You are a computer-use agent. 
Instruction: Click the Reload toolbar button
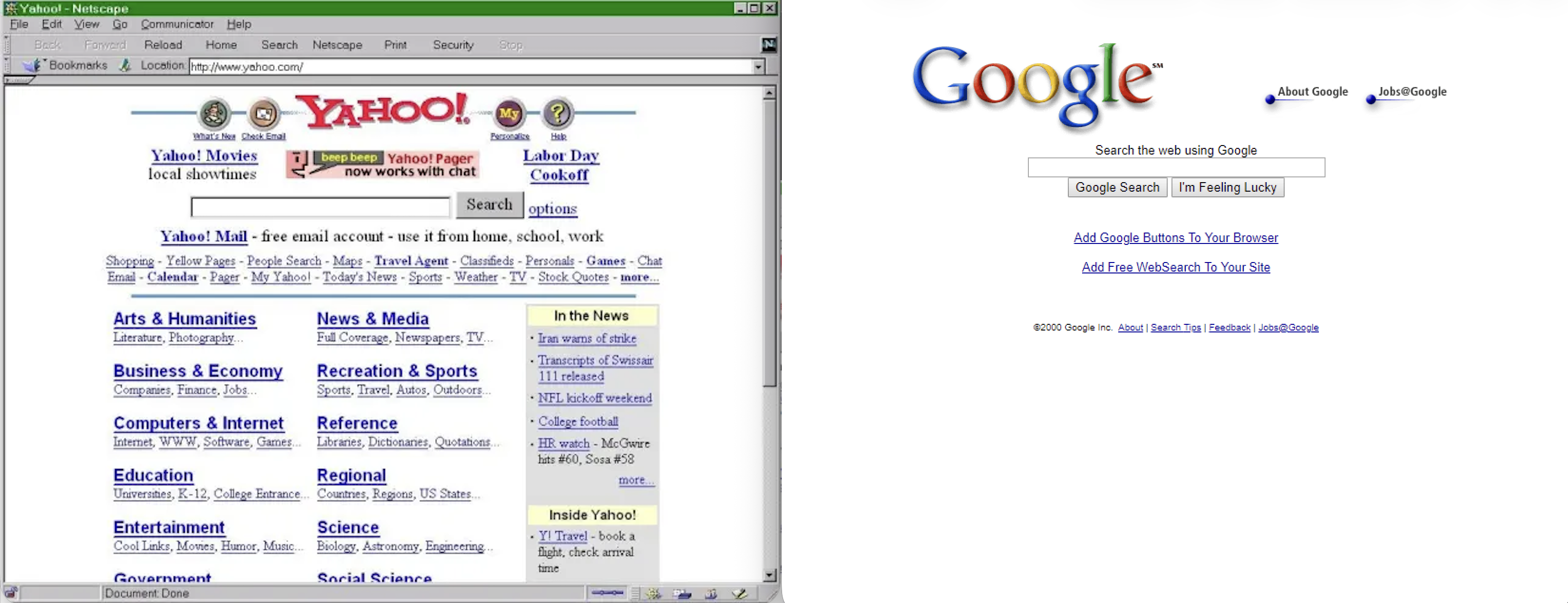coord(163,44)
